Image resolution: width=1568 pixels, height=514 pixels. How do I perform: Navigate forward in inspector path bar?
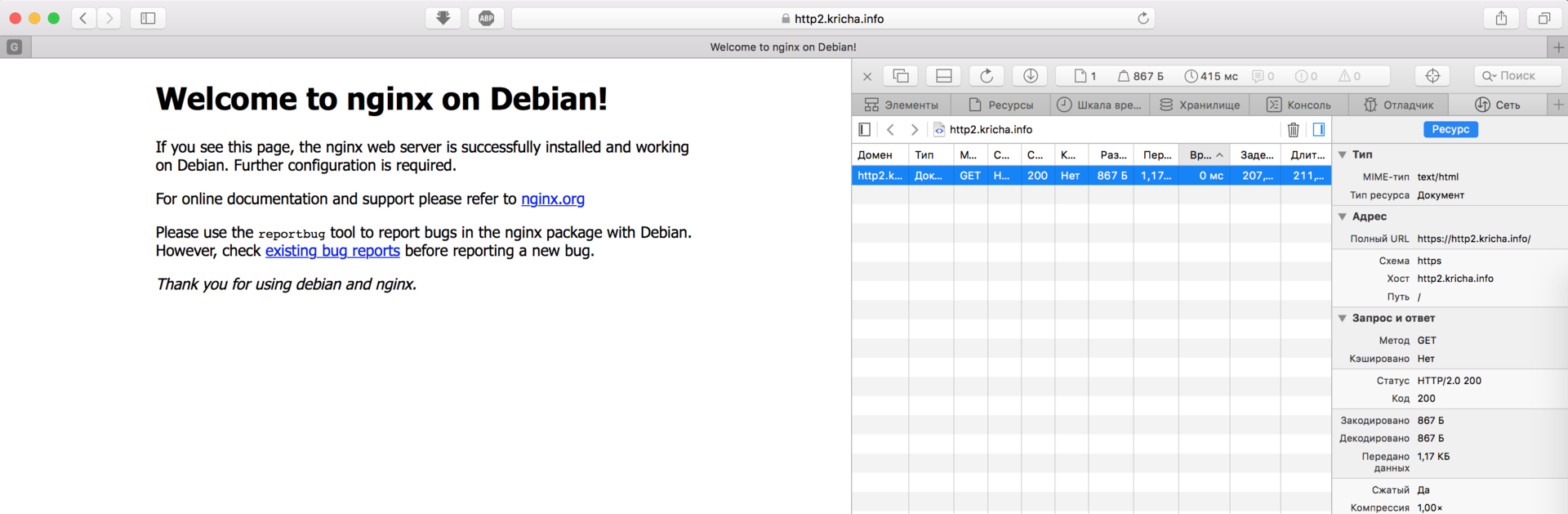coord(915,129)
